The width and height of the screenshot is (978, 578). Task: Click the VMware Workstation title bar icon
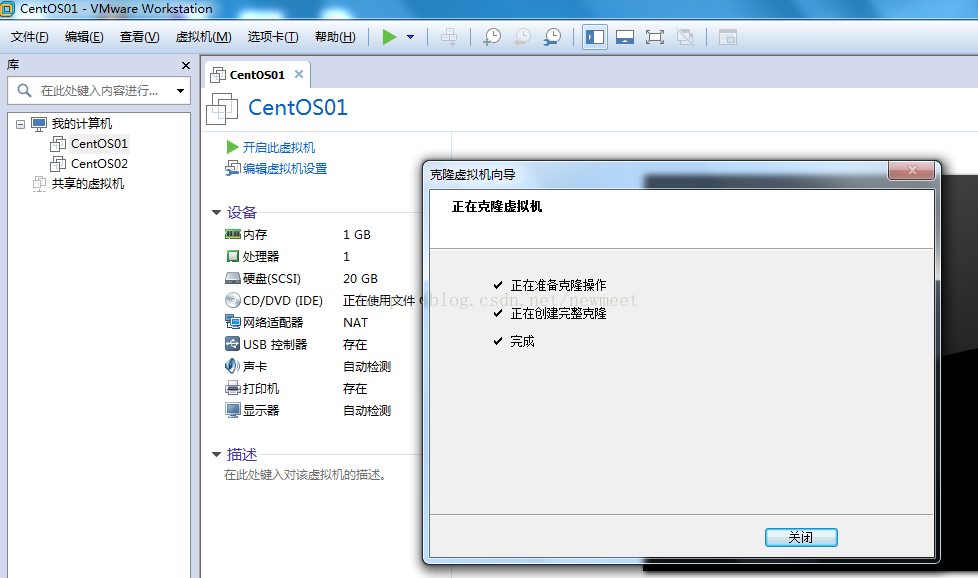[7, 9]
